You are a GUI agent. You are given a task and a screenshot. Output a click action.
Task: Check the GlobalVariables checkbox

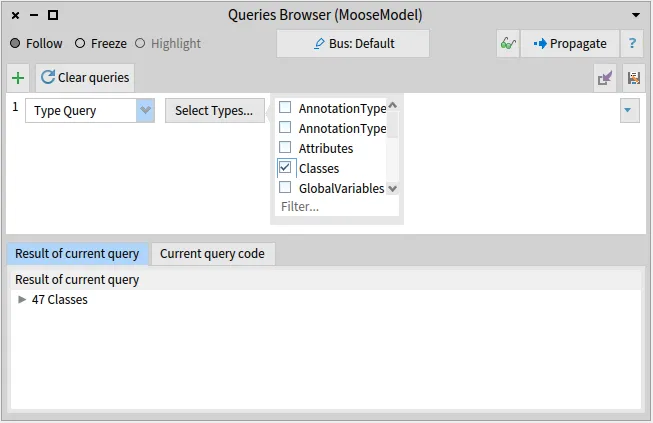[x=285, y=187]
